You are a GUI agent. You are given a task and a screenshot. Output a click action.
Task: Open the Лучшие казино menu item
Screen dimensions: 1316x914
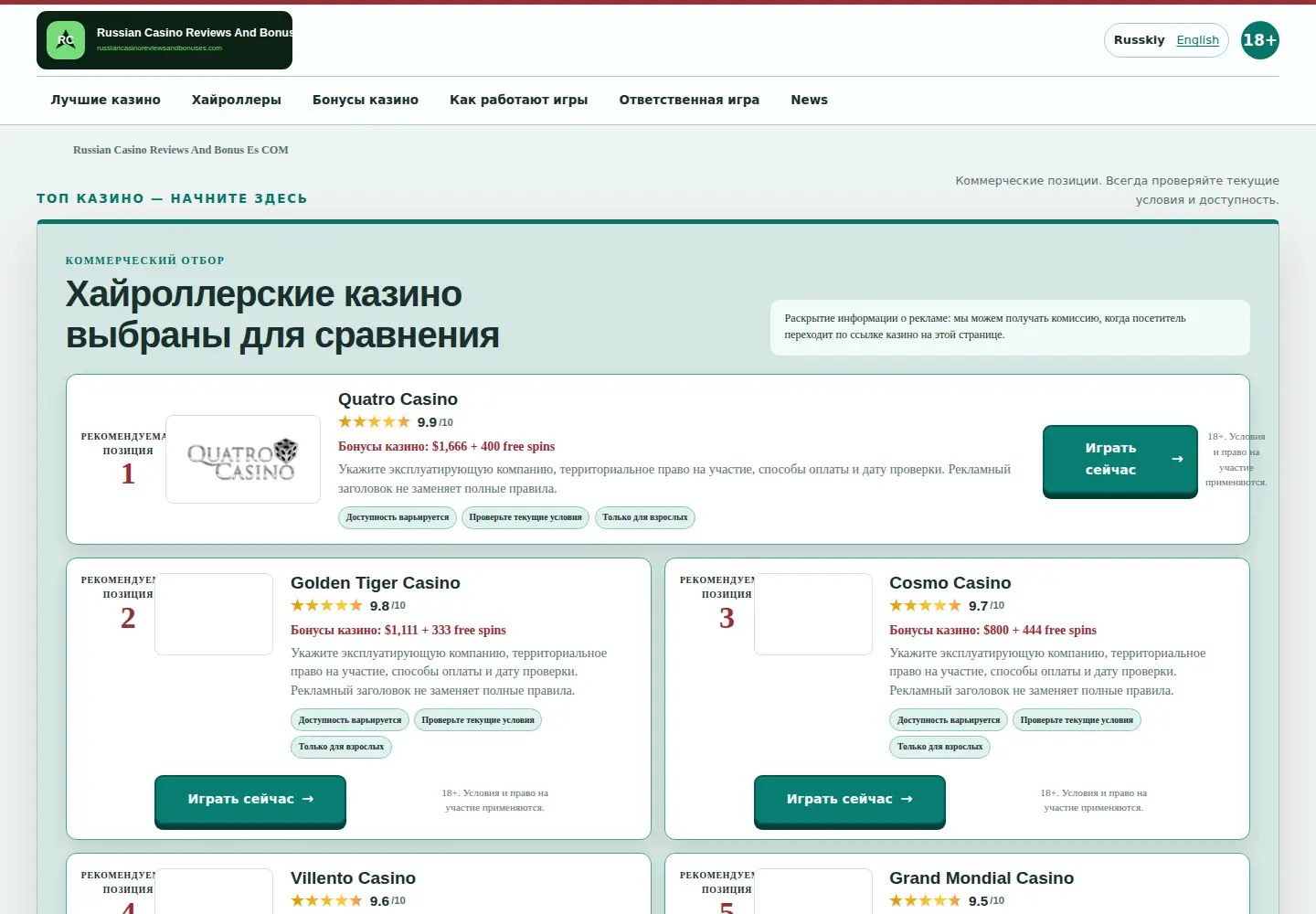tap(106, 101)
